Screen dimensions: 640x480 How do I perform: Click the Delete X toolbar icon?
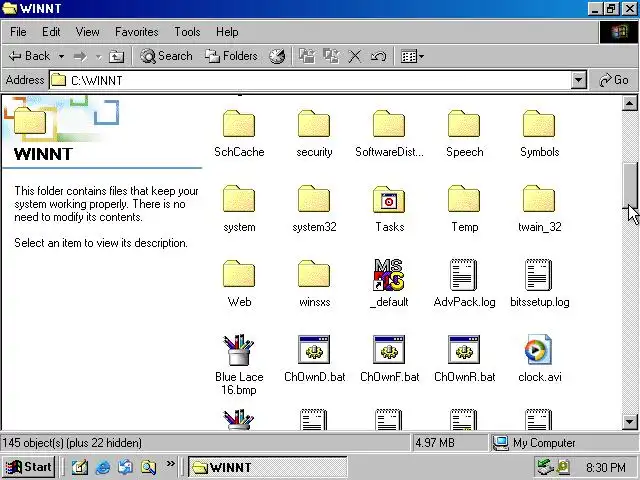(355, 56)
